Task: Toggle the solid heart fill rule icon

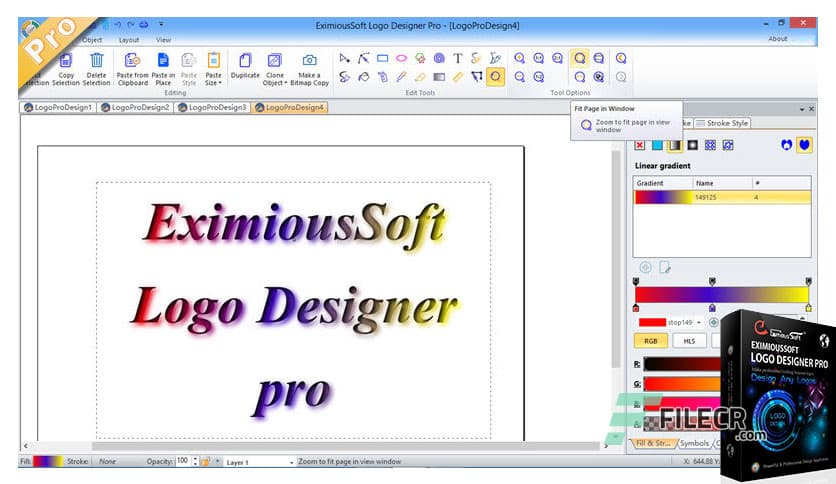Action: coord(805,145)
